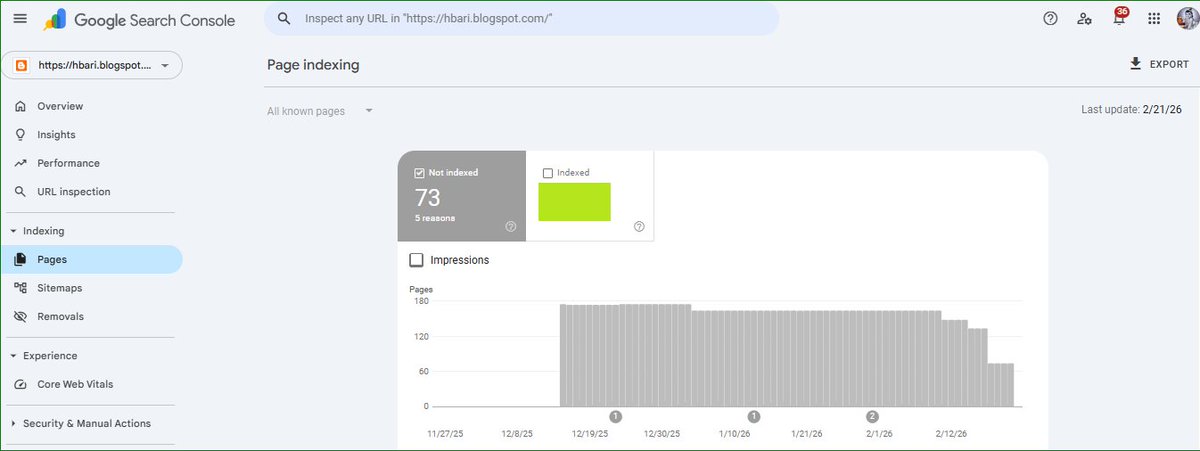The height and width of the screenshot is (451, 1200).
Task: Open the hamburger main menu
Action: coord(20,19)
